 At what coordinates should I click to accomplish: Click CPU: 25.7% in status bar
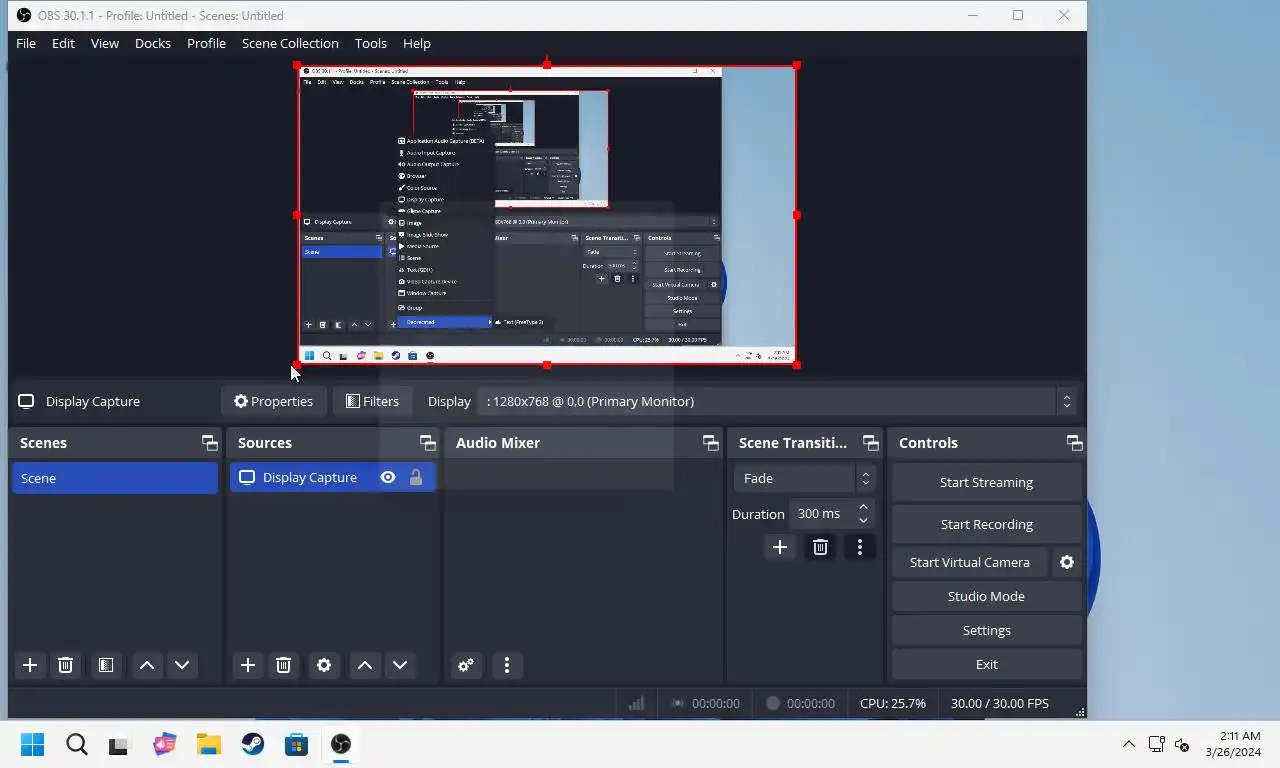pos(893,703)
